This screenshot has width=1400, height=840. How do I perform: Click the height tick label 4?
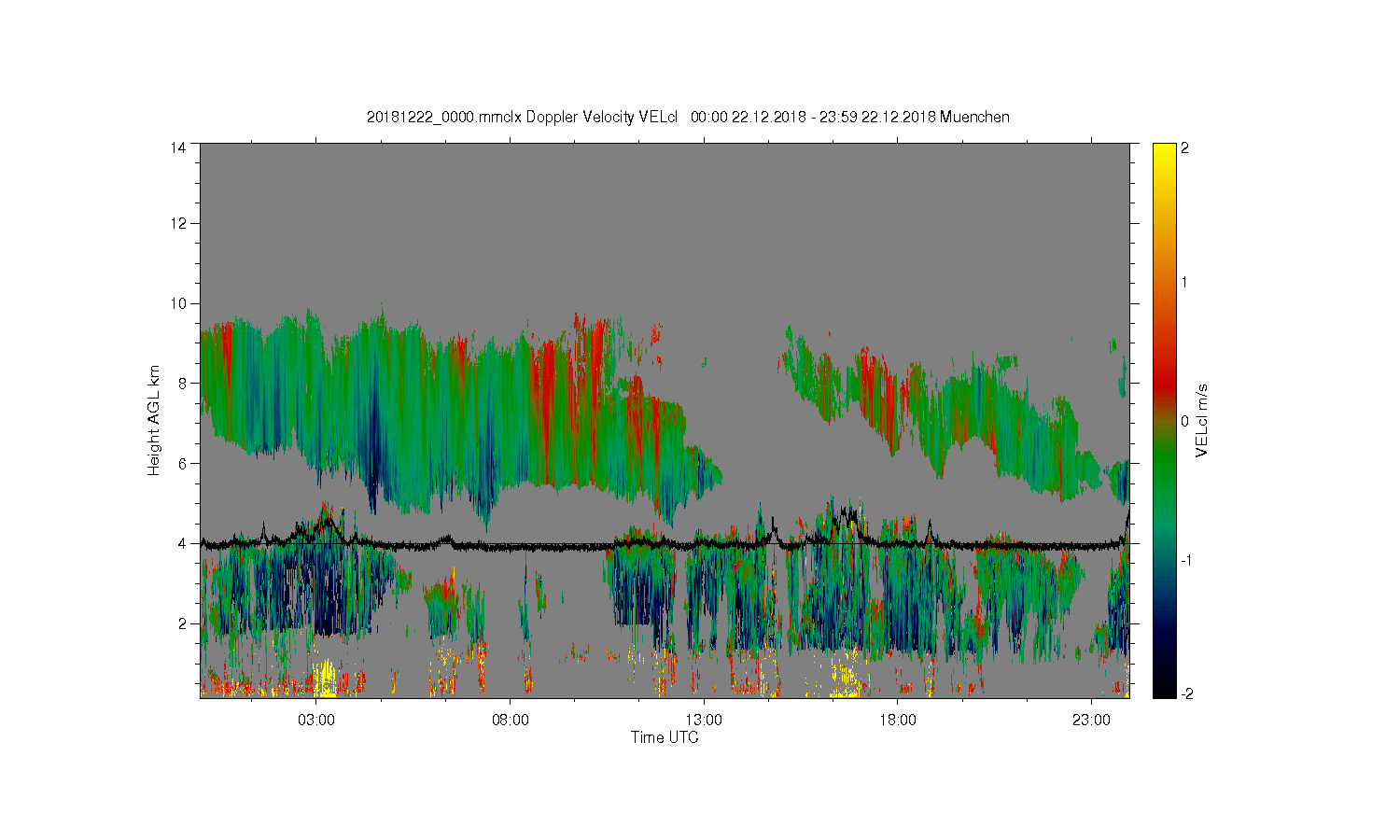[182, 543]
